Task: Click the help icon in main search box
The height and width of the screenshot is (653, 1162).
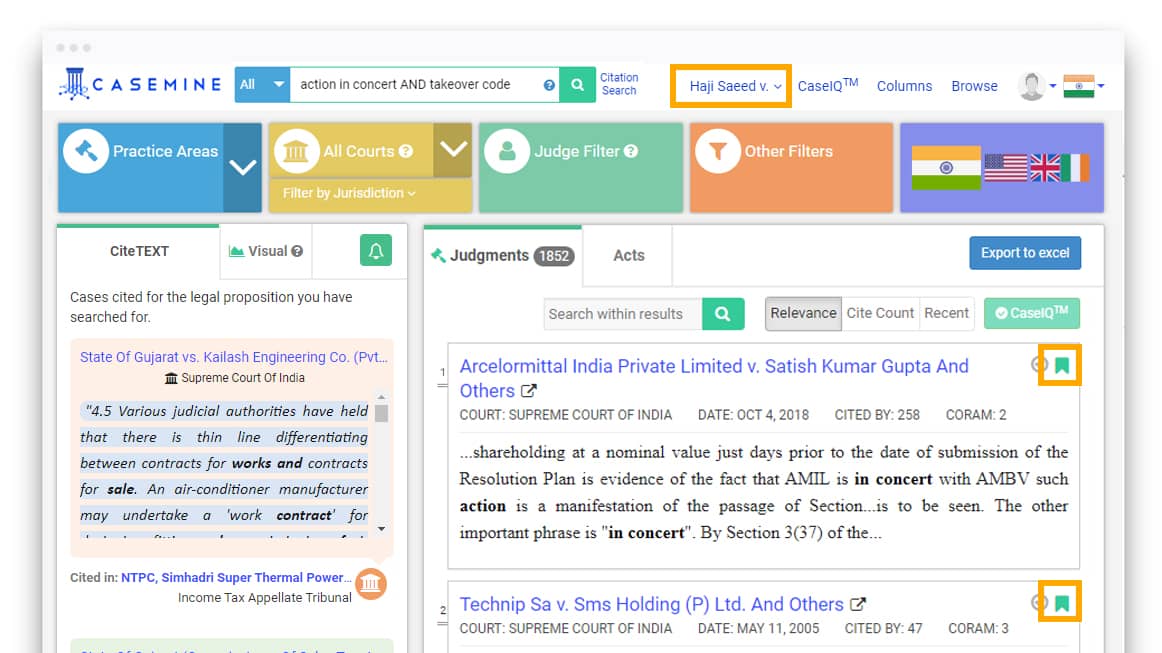Action: [x=549, y=85]
